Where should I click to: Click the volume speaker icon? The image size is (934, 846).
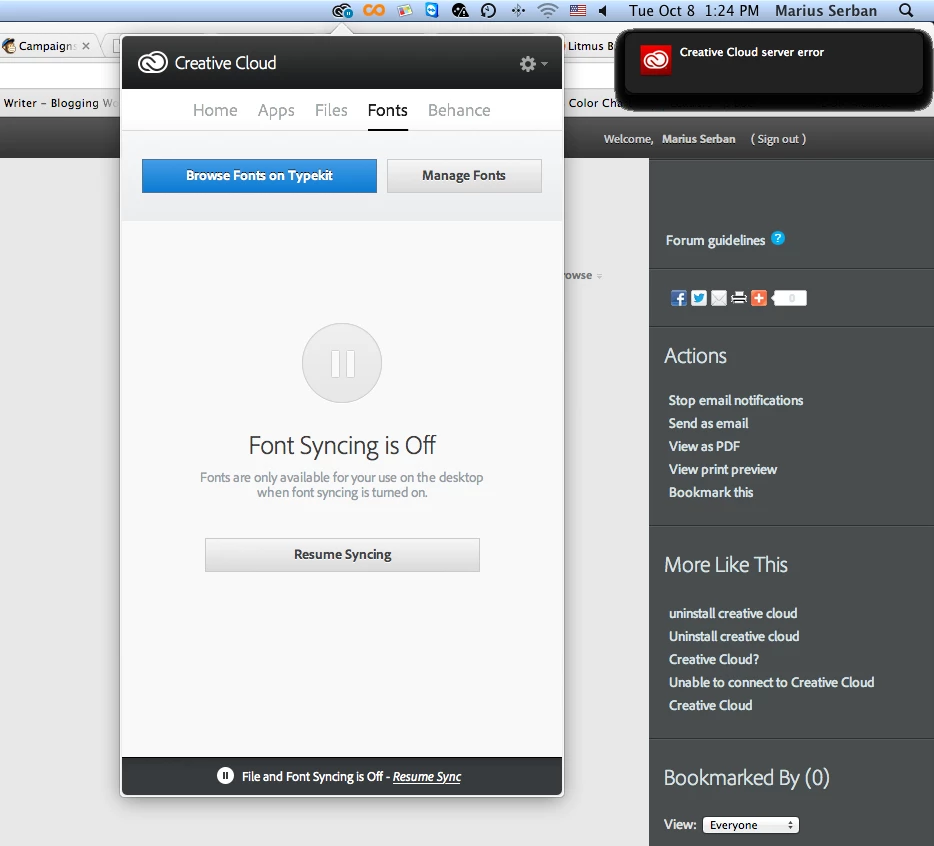click(603, 11)
